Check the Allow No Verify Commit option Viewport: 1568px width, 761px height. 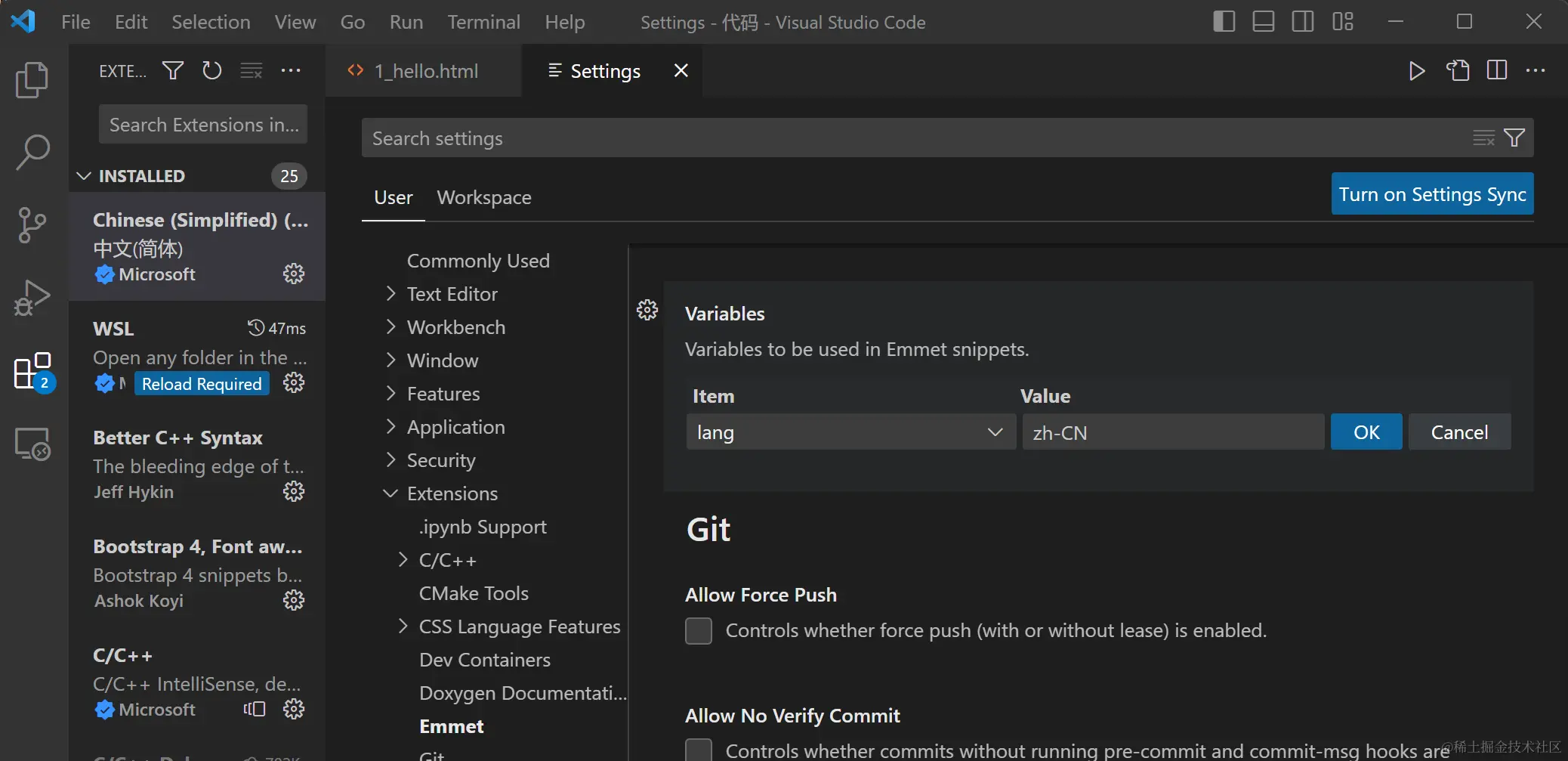pyautogui.click(x=699, y=750)
